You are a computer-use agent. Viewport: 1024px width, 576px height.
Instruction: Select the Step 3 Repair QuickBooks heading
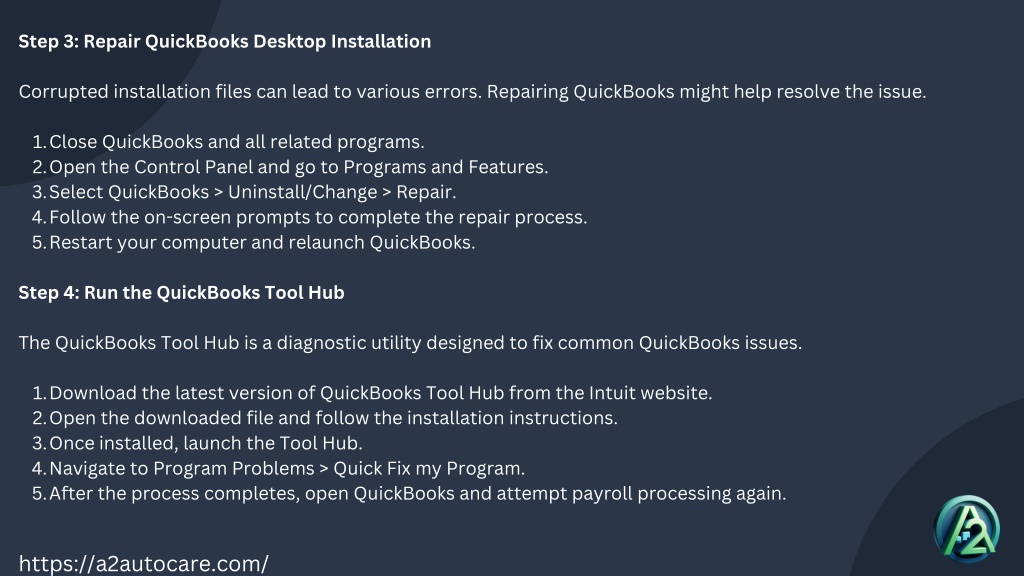[x=225, y=42]
